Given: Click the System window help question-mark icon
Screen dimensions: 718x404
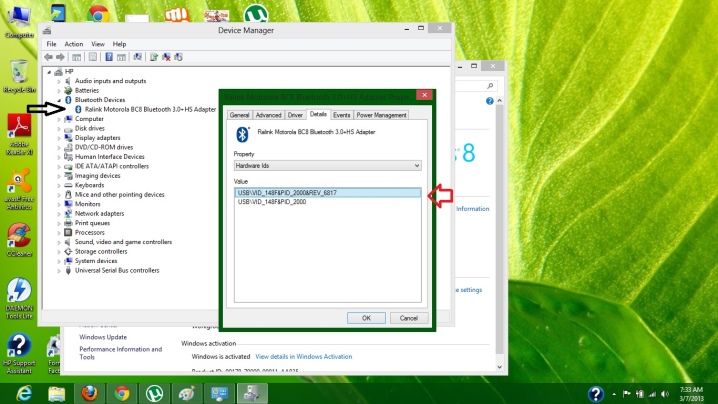Looking at the screenshot, I should coord(490,101).
